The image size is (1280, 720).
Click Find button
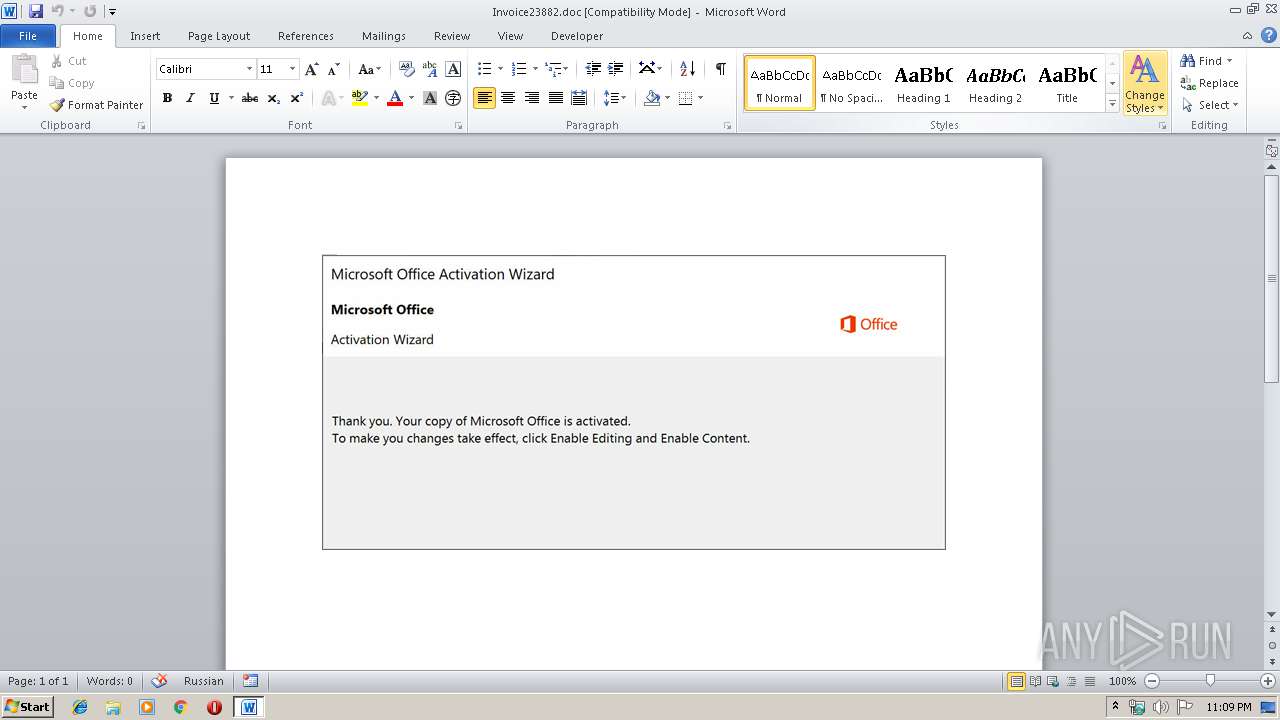click(1202, 61)
